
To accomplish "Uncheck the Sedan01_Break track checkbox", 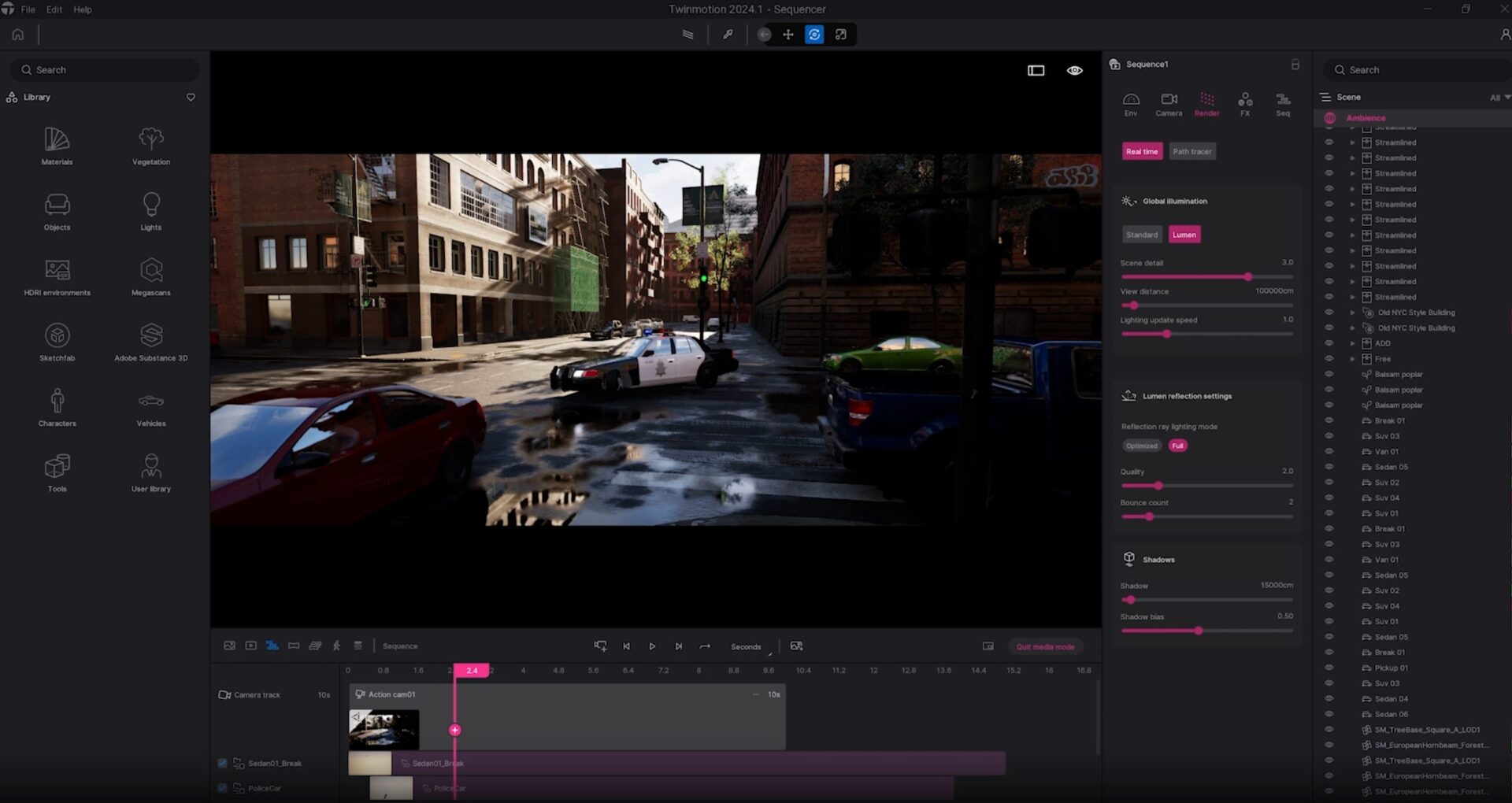I will [x=222, y=763].
